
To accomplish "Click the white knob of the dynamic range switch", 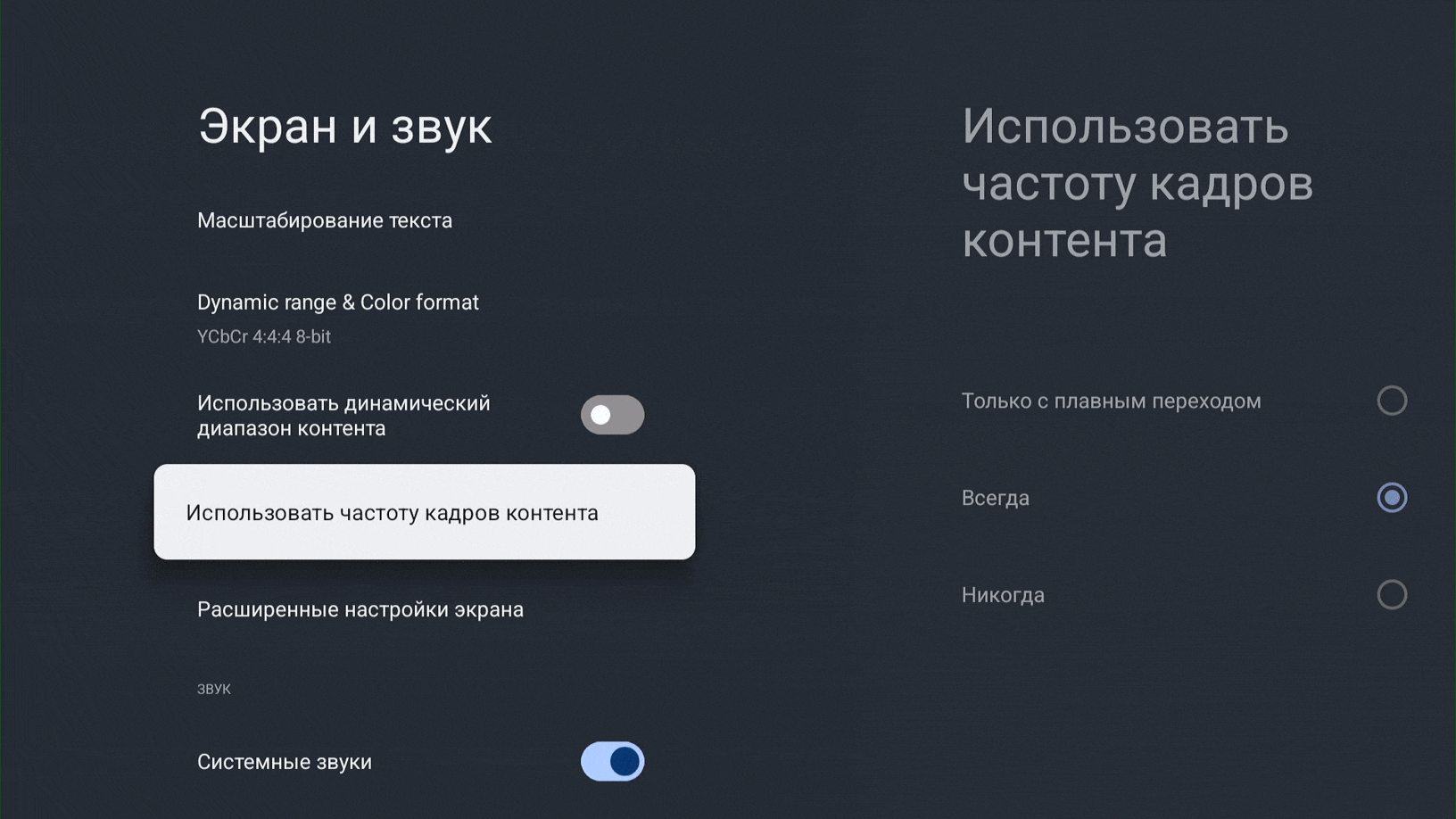I will coord(601,415).
